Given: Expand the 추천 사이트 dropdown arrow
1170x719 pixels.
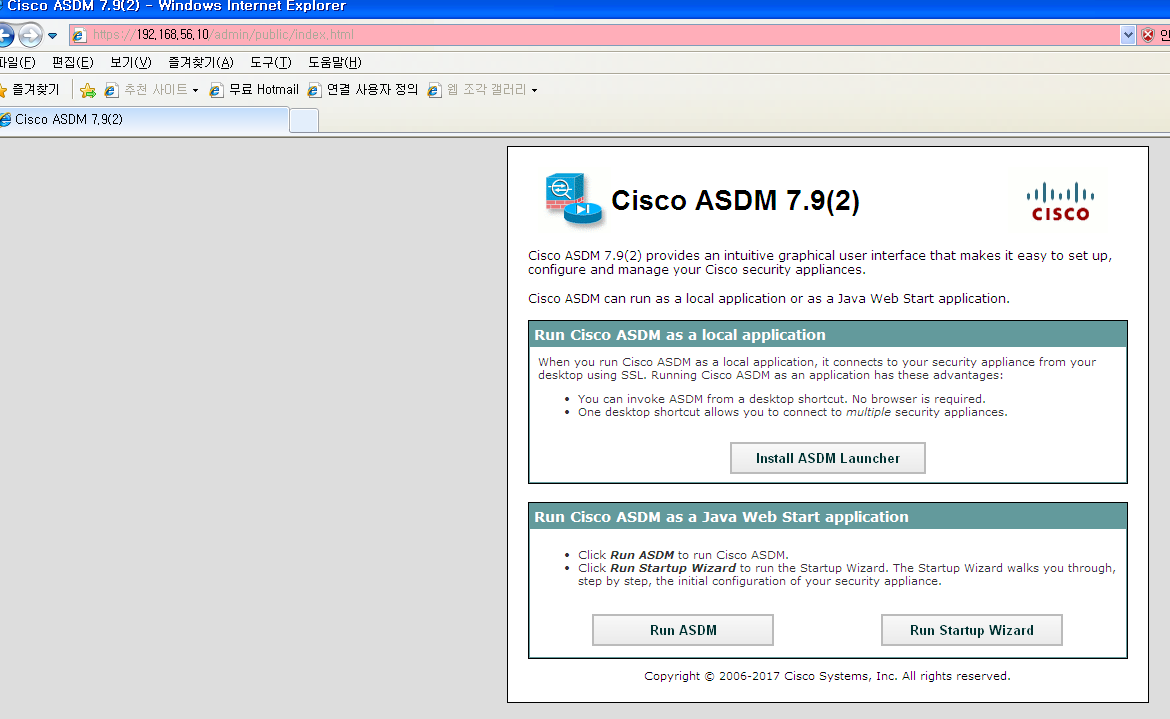Looking at the screenshot, I should point(195,90).
